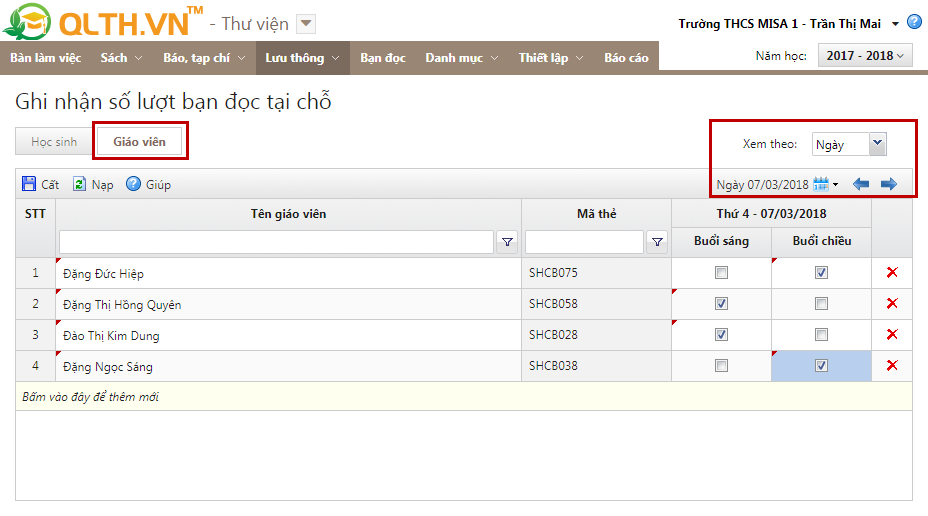Click the Nạp reload icon
Screen dimensions: 928x516
pos(79,184)
